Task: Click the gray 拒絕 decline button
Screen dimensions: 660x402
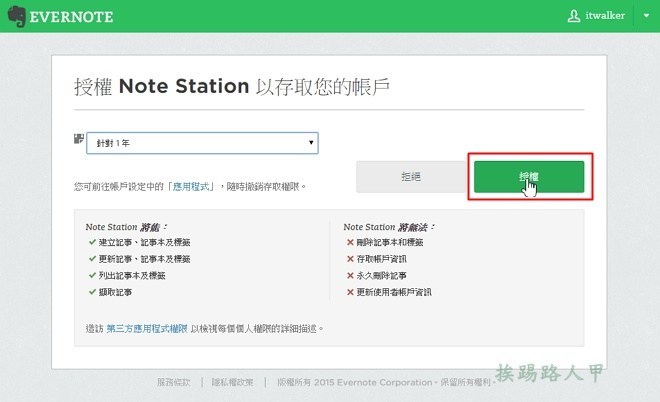Action: point(411,177)
